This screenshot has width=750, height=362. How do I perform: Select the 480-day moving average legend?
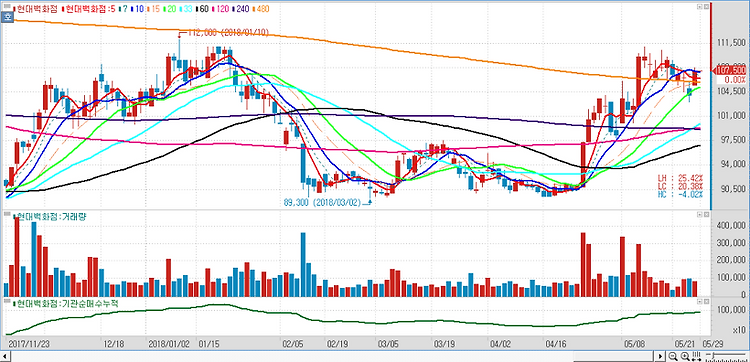[261, 9]
